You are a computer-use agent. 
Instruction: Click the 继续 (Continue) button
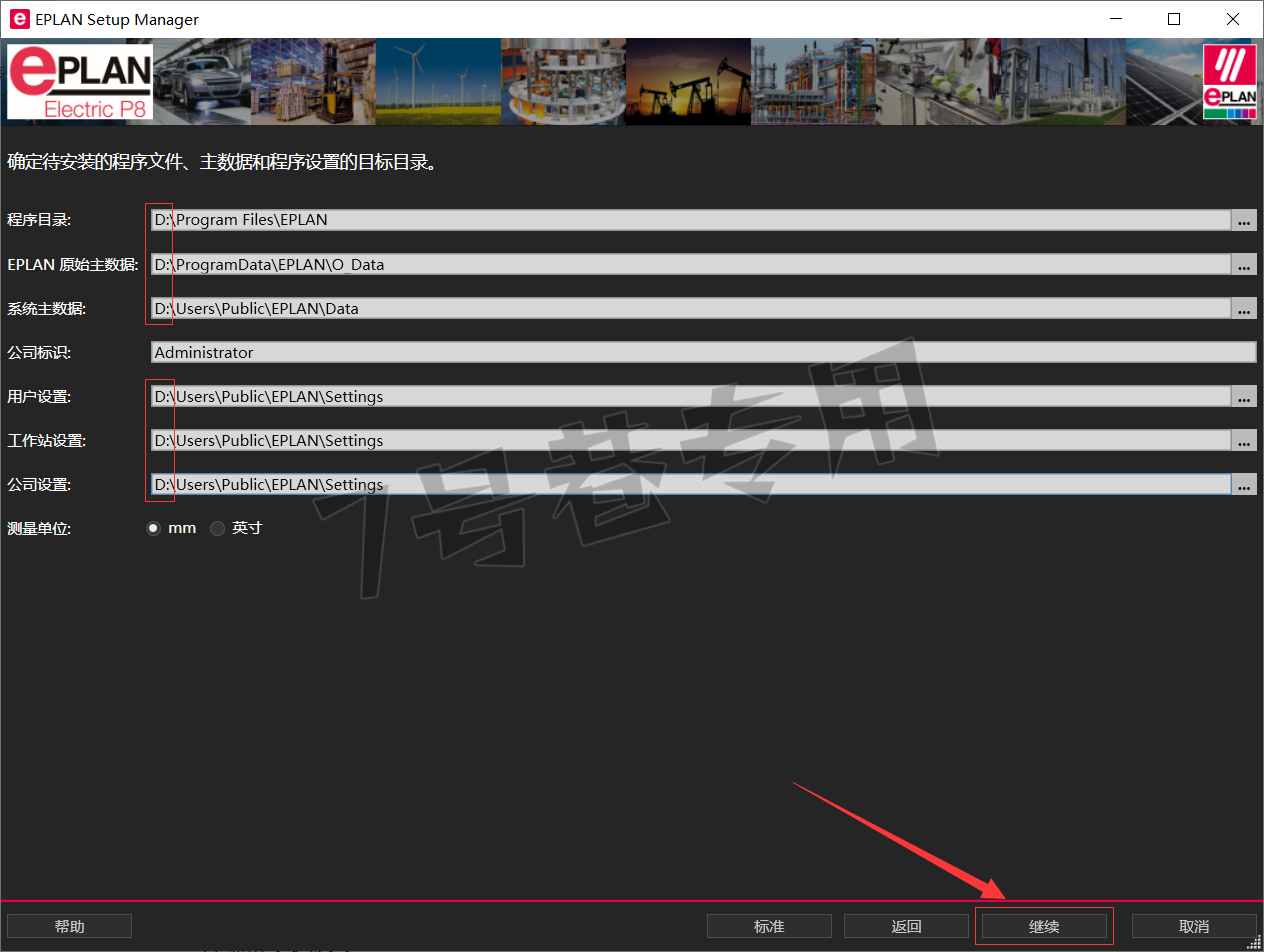point(1044,926)
